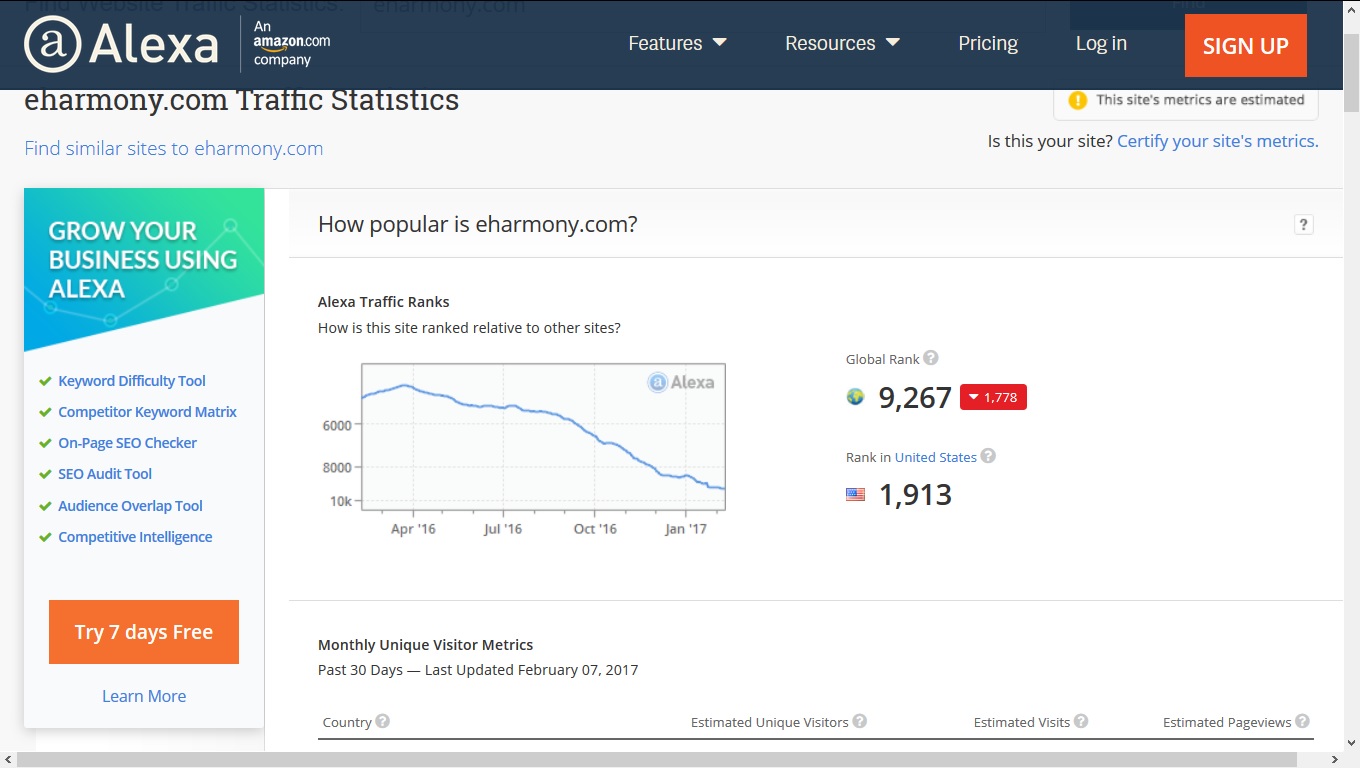The width and height of the screenshot is (1360, 768).
Task: Click Estimated Pageviews help icon
Action: pos(1302,721)
